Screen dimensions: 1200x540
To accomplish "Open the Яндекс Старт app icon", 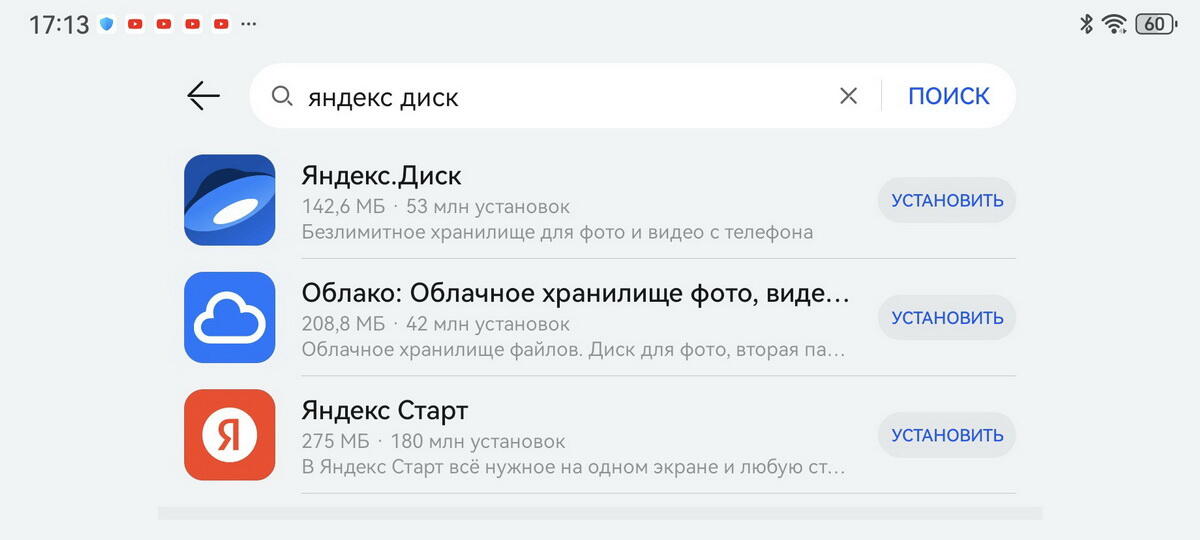I will 230,435.
